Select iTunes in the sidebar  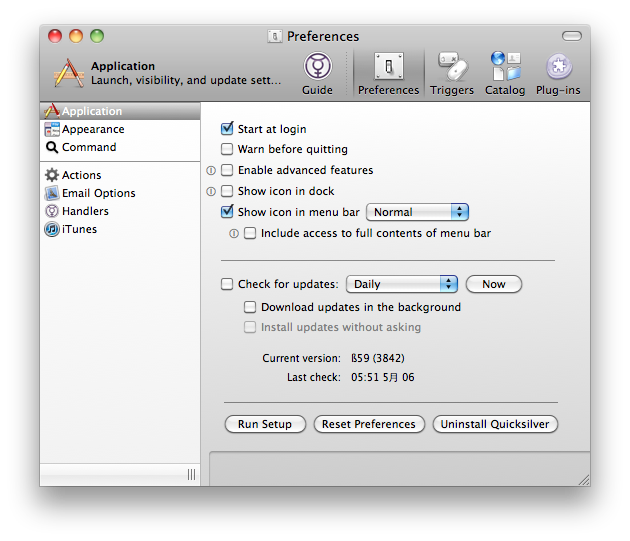[120, 229]
